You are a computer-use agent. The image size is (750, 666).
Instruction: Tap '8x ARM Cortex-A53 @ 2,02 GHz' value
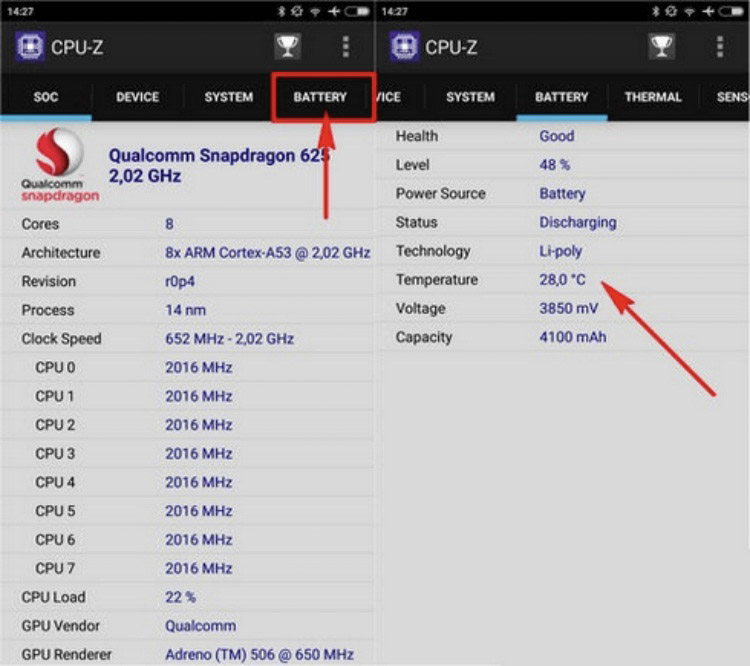pos(268,253)
